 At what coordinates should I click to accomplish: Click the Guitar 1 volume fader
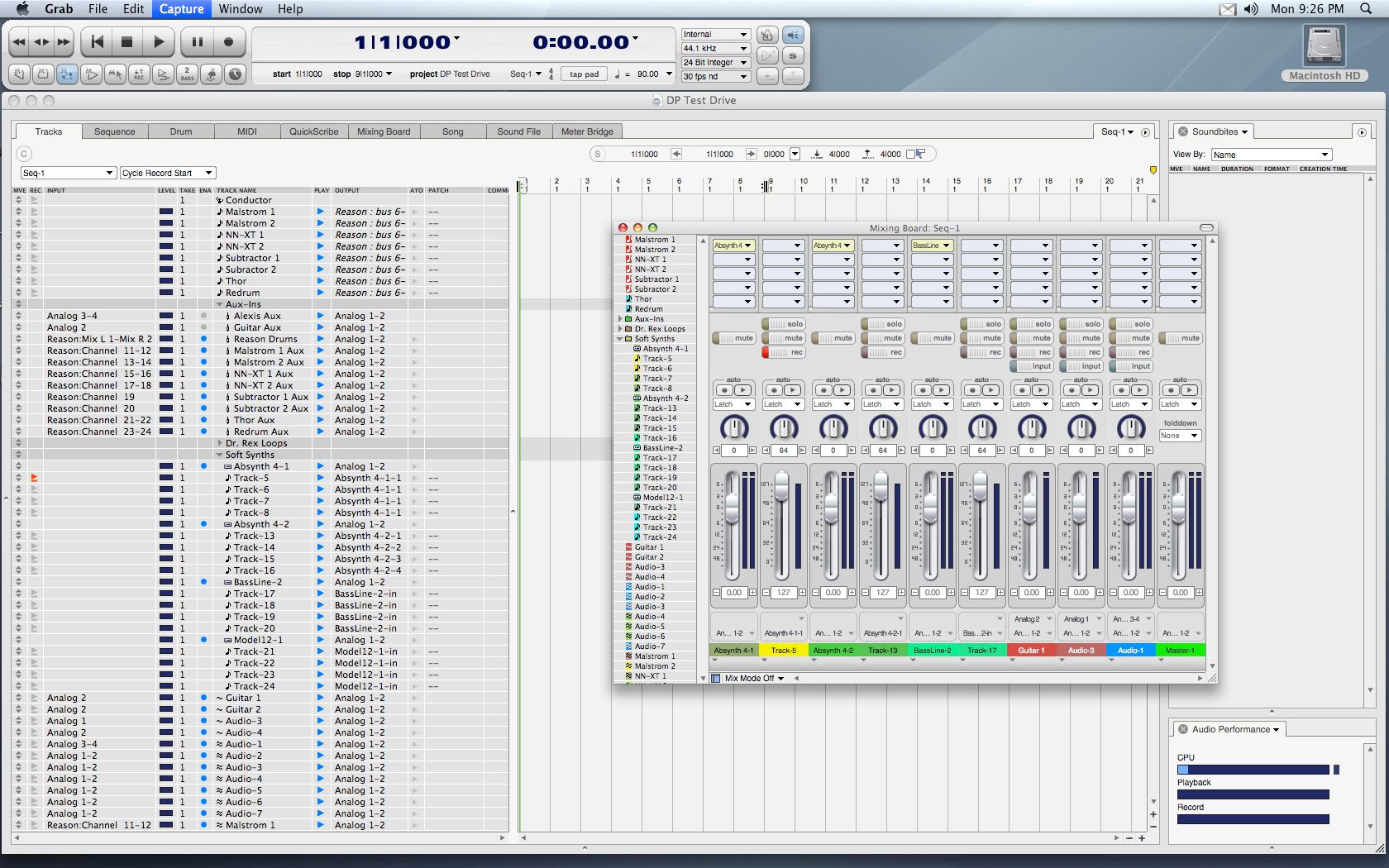[x=1029, y=507]
